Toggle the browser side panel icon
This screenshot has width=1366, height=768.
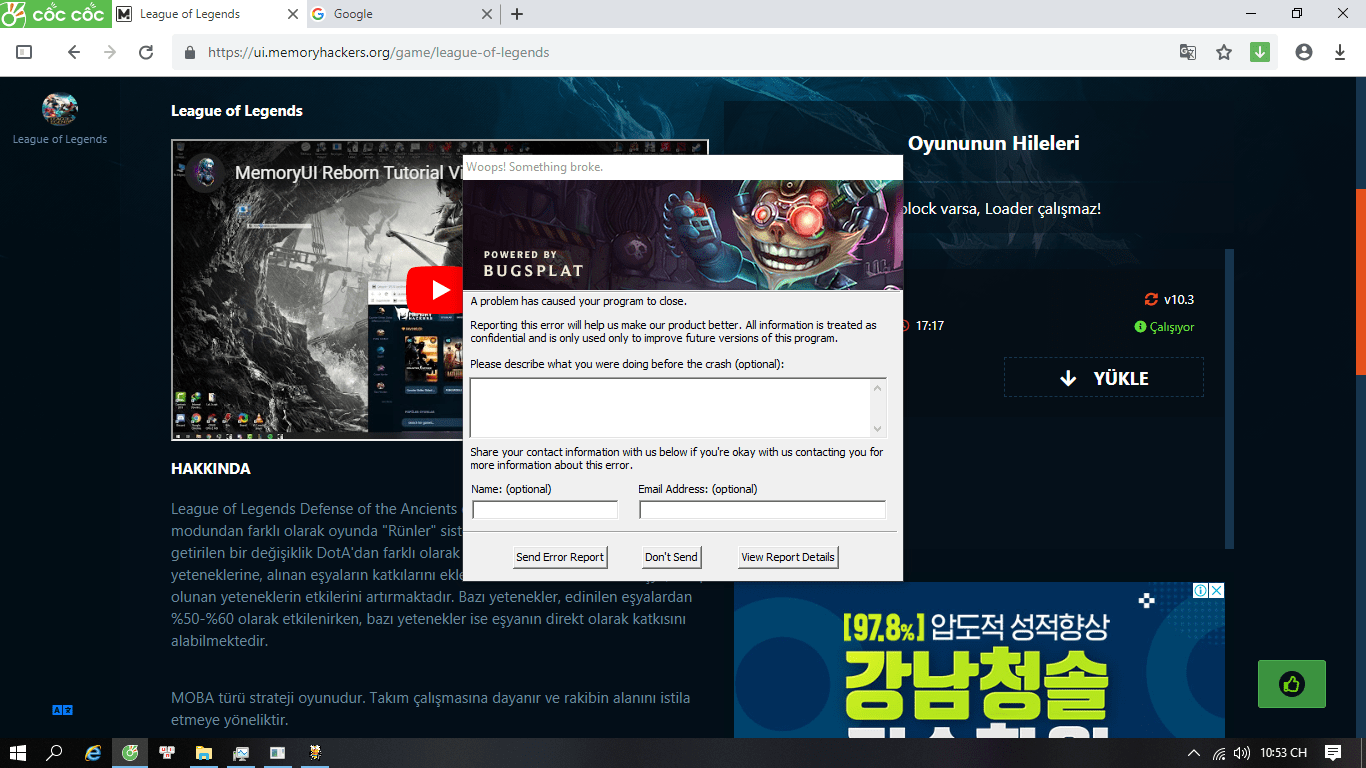click(24, 52)
